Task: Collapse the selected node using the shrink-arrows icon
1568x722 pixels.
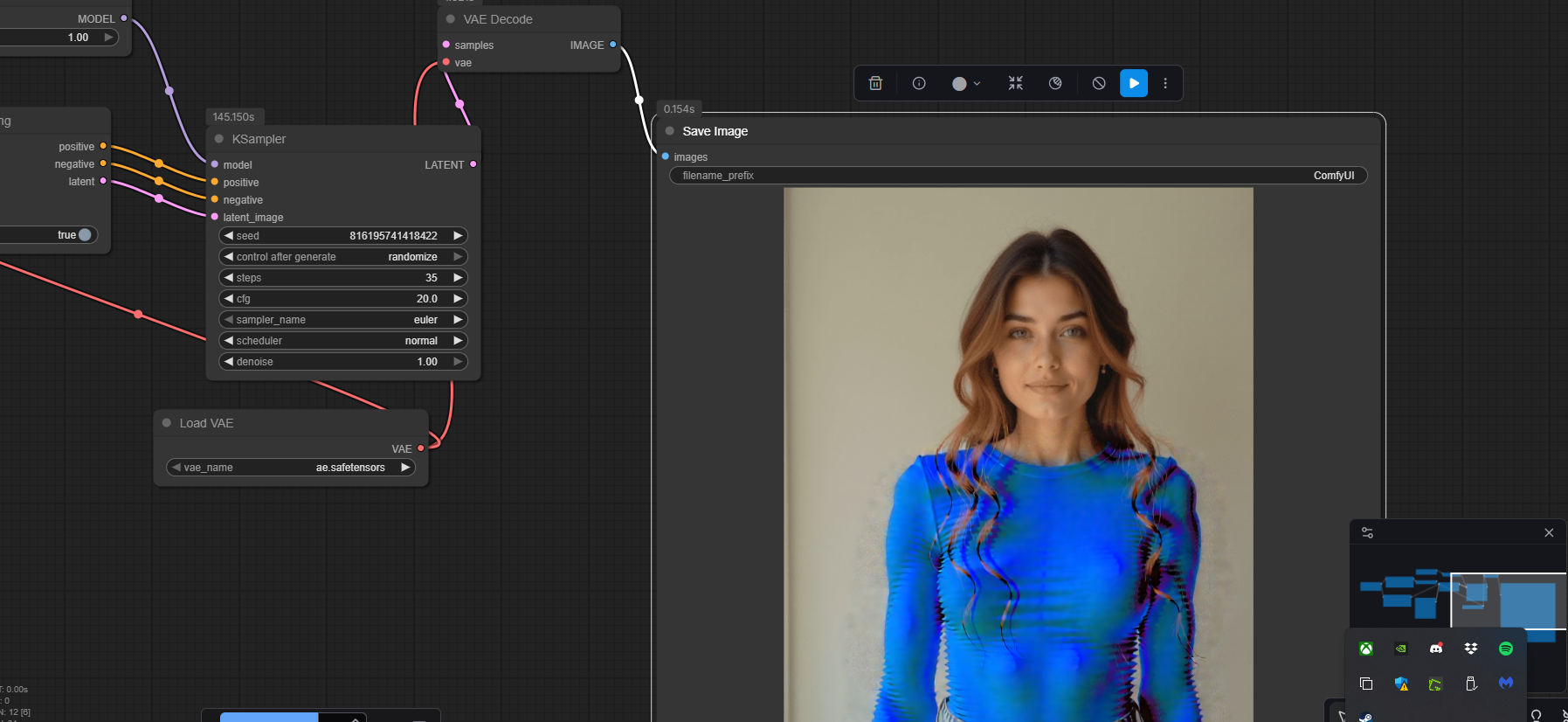Action: pos(1015,83)
